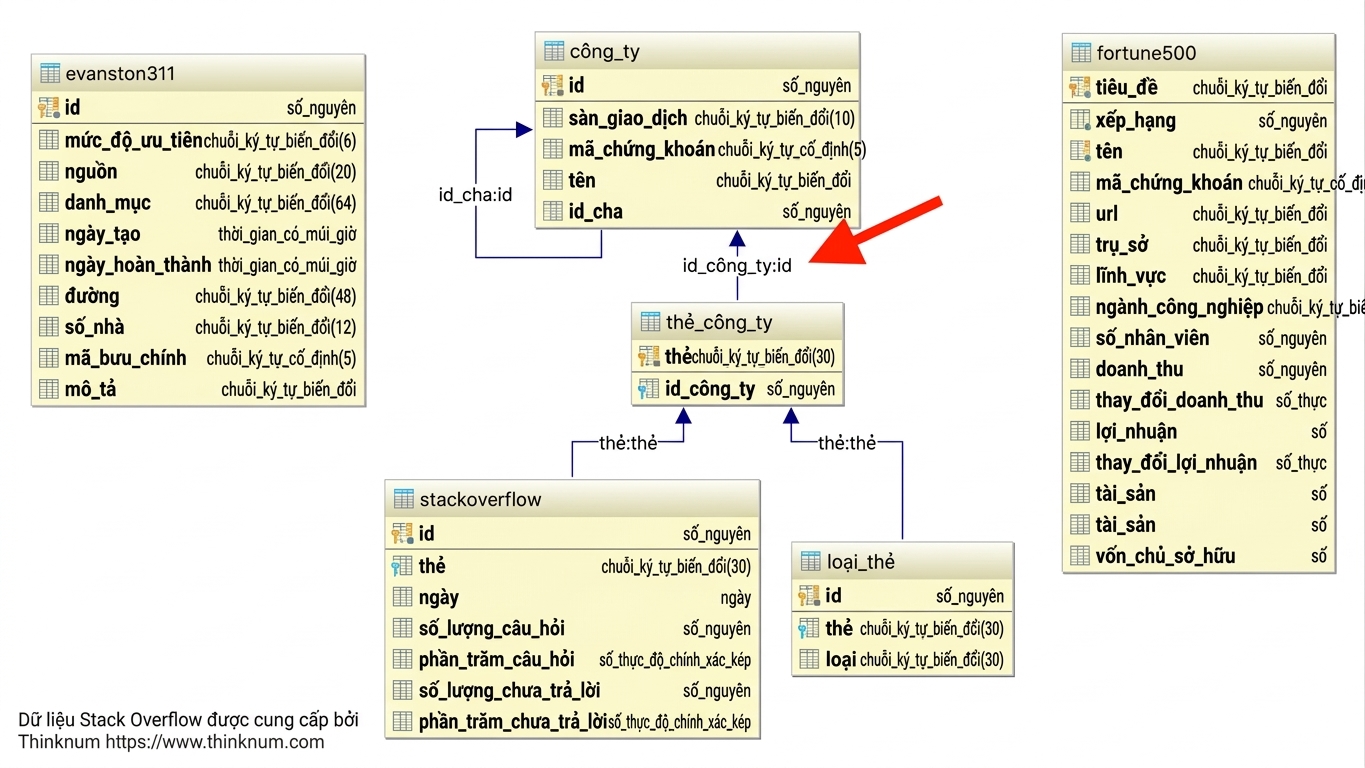Screen dimensions: 1365x768
Task: Click the thẻ_công_ty table header icon
Action: [650, 322]
